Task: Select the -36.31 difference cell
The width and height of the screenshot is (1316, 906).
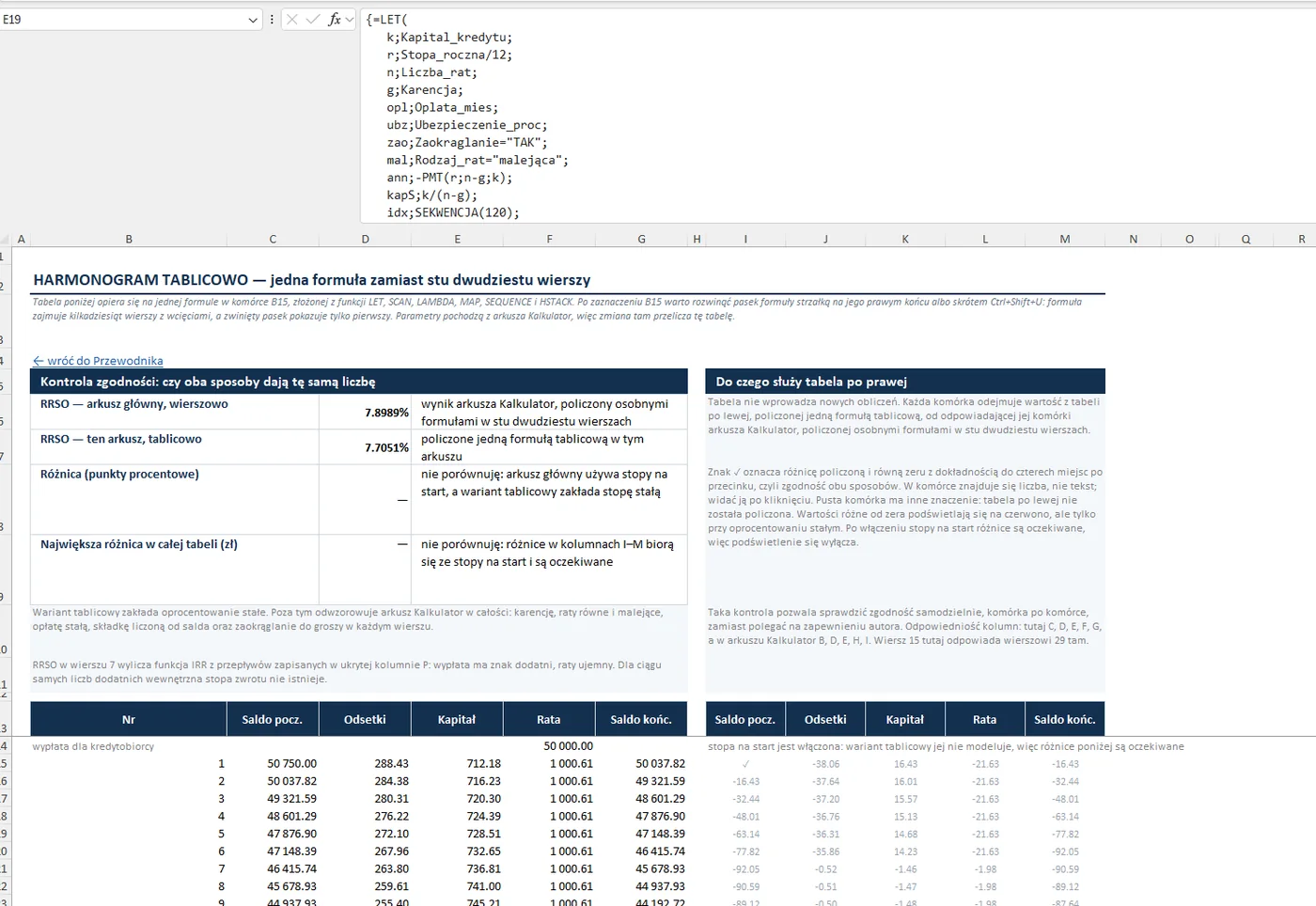Action: click(x=825, y=834)
